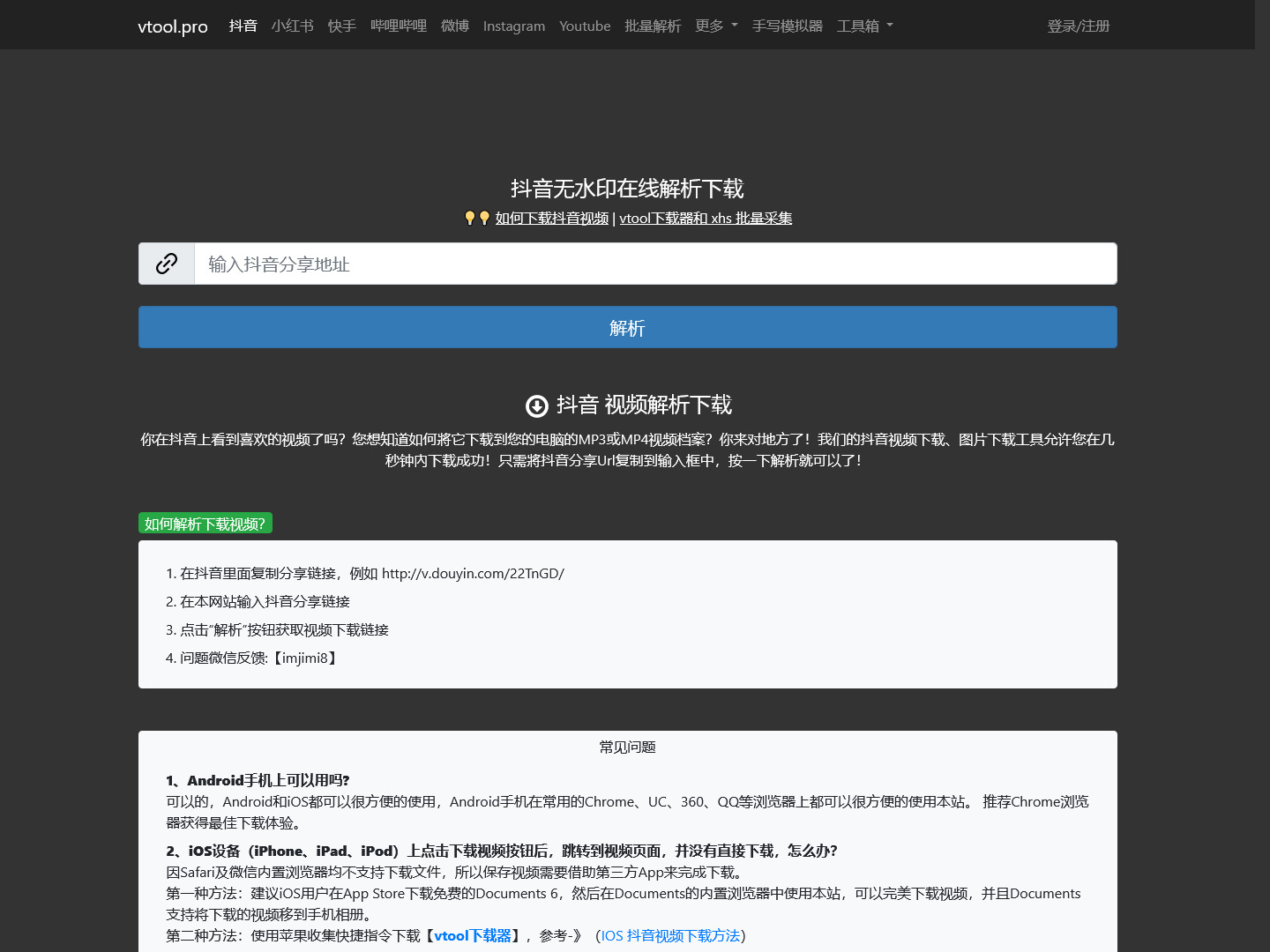Click the download circle icon in the heading
This screenshot has height=952, width=1270.
[x=537, y=405]
